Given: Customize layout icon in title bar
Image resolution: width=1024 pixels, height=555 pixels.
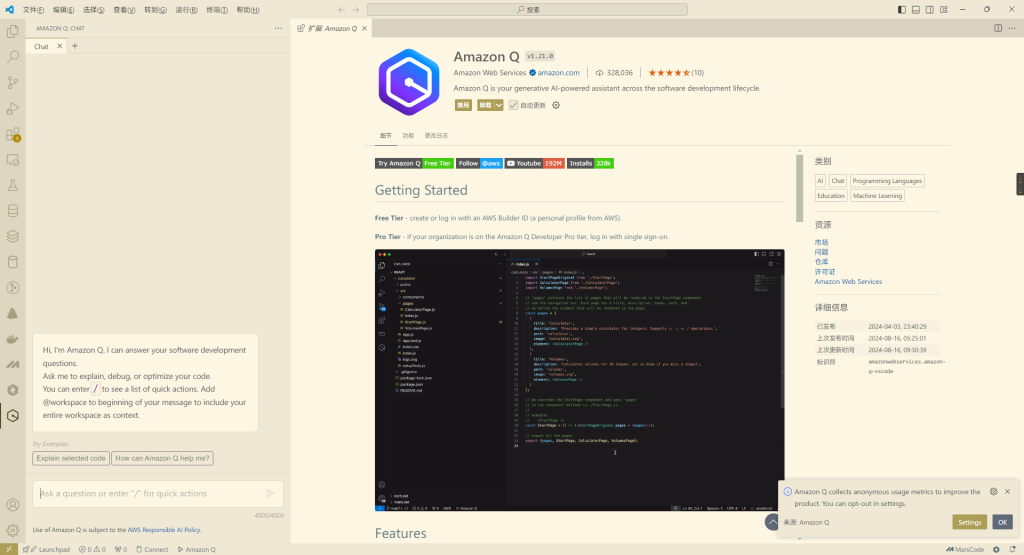Looking at the screenshot, I should coord(944,10).
